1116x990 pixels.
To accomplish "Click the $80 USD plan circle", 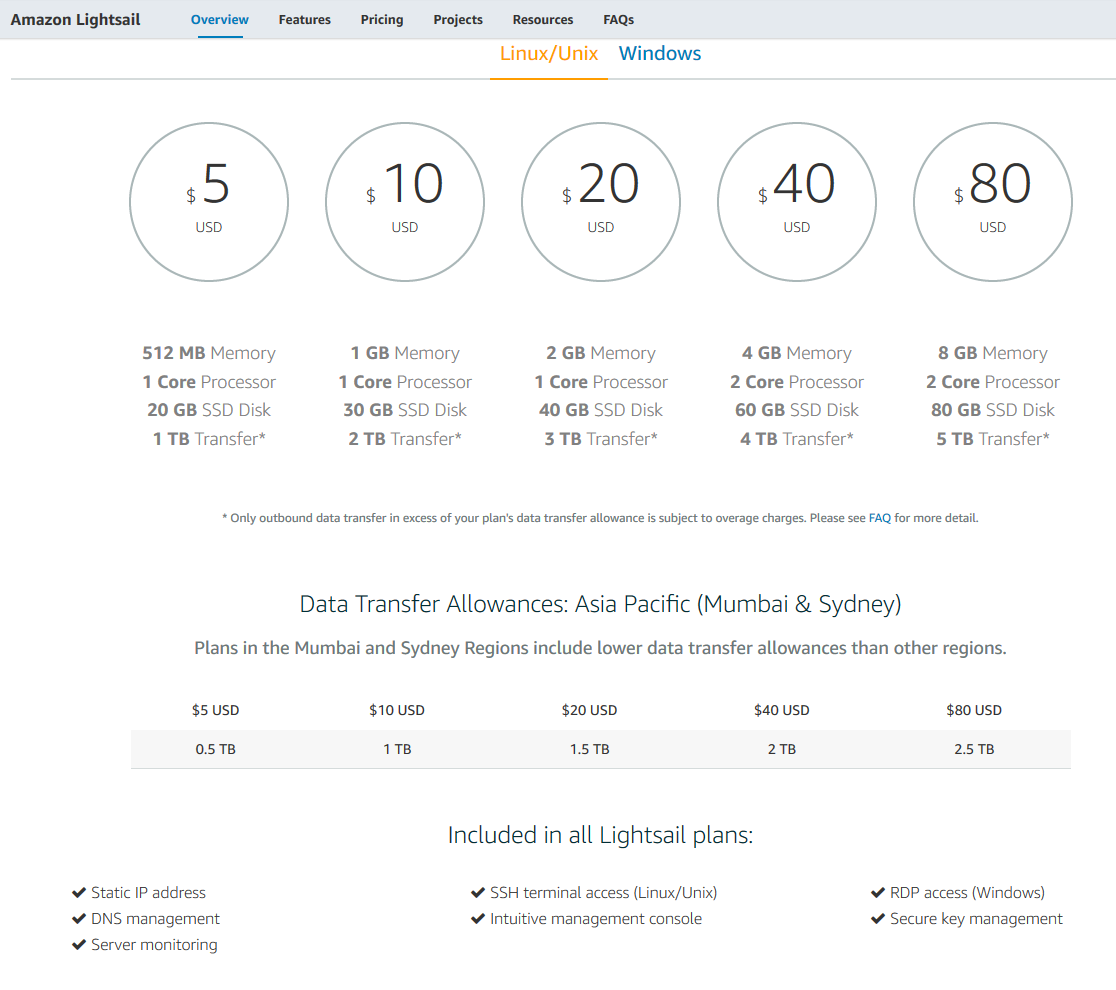I will (993, 203).
